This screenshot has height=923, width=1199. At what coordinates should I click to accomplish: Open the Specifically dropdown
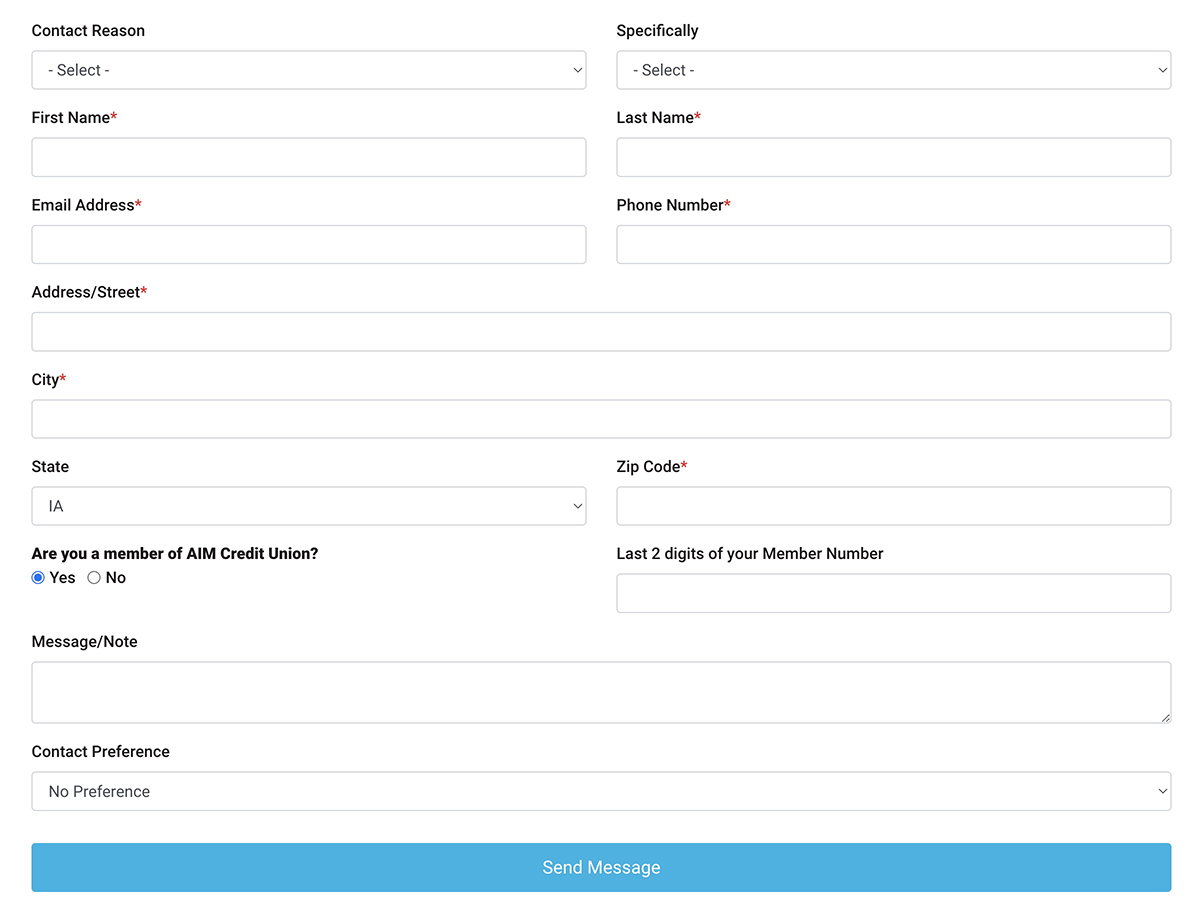(893, 70)
